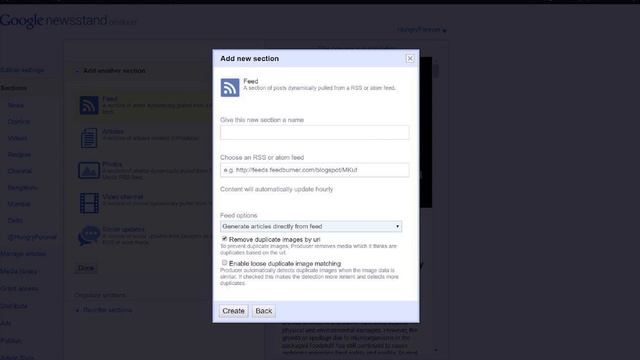Click the Photos title text
The height and width of the screenshot is (360, 640).
coord(112,164)
